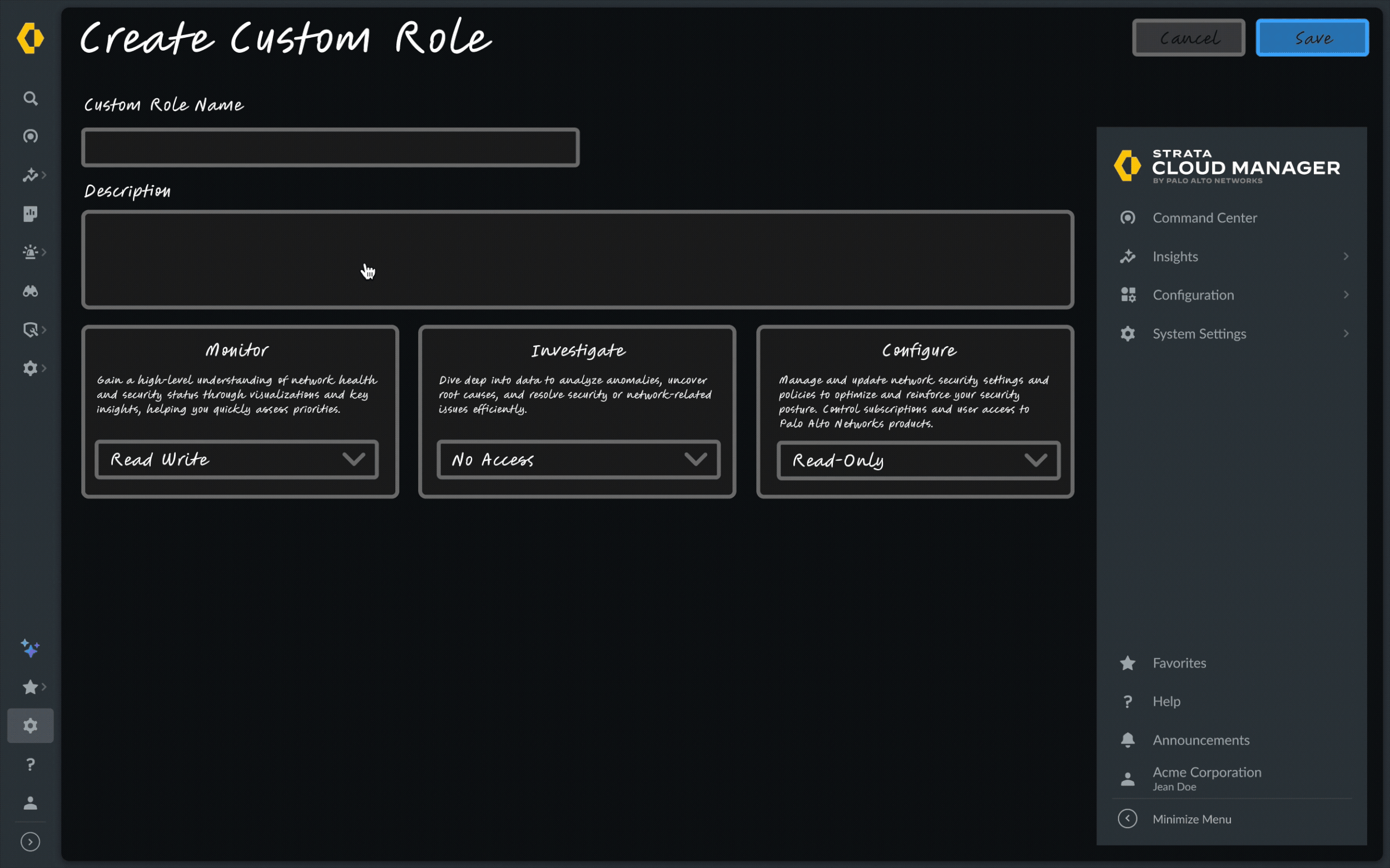Open the Monitor Read Write dropdown
The height and width of the screenshot is (868, 1390).
[237, 459]
